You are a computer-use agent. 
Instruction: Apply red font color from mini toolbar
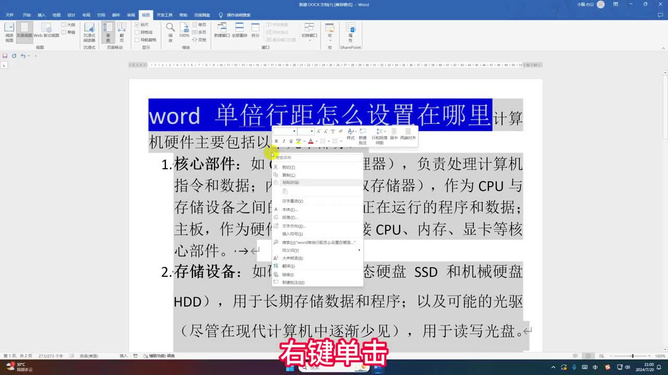(x=311, y=141)
